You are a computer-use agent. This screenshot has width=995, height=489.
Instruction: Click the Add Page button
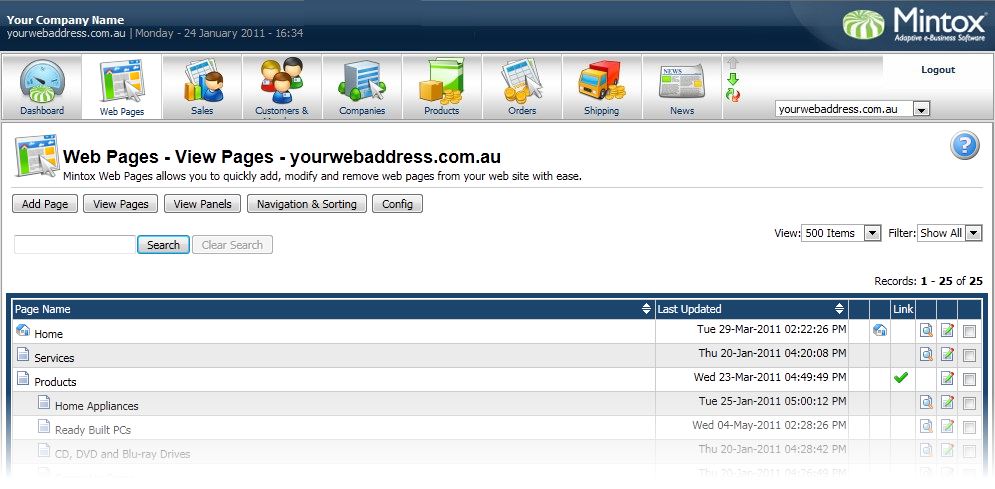(45, 204)
